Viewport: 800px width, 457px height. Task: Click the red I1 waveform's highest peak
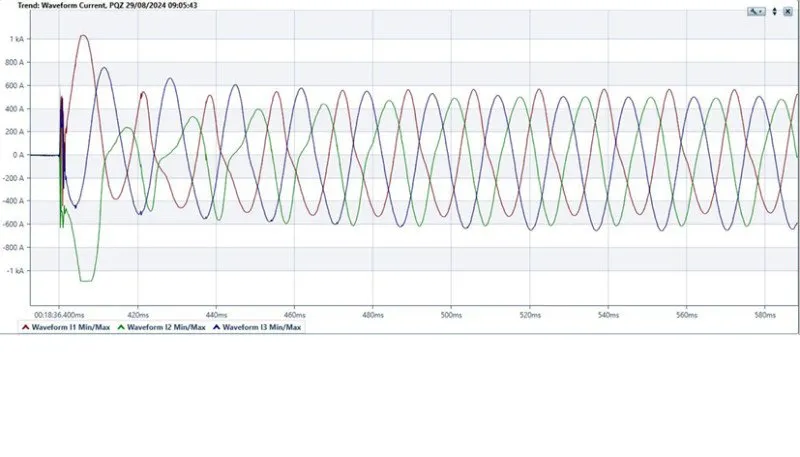pos(84,36)
